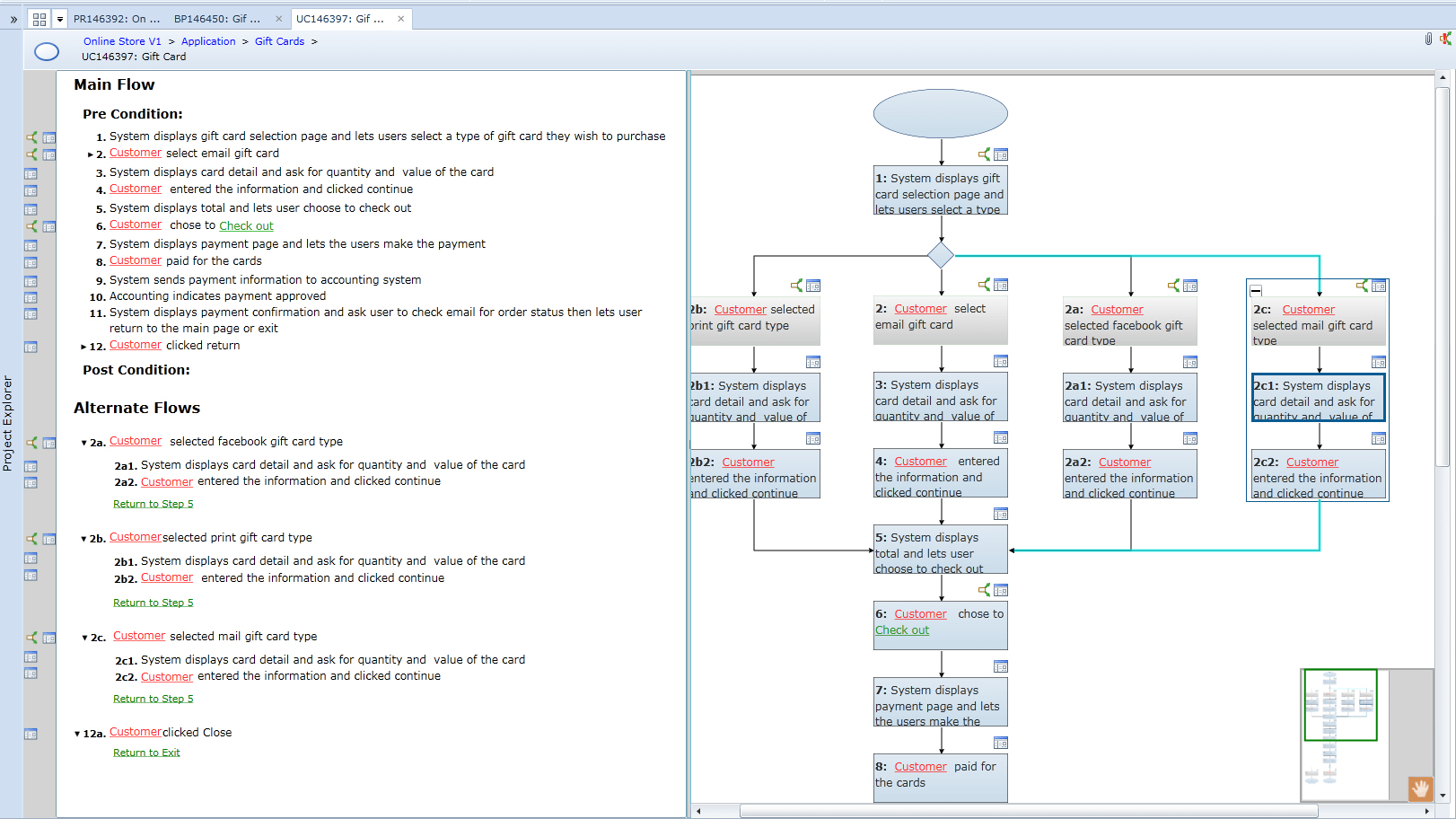Click the details icon on node 5 in diagram
1456x819 pixels.
(x=1000, y=514)
